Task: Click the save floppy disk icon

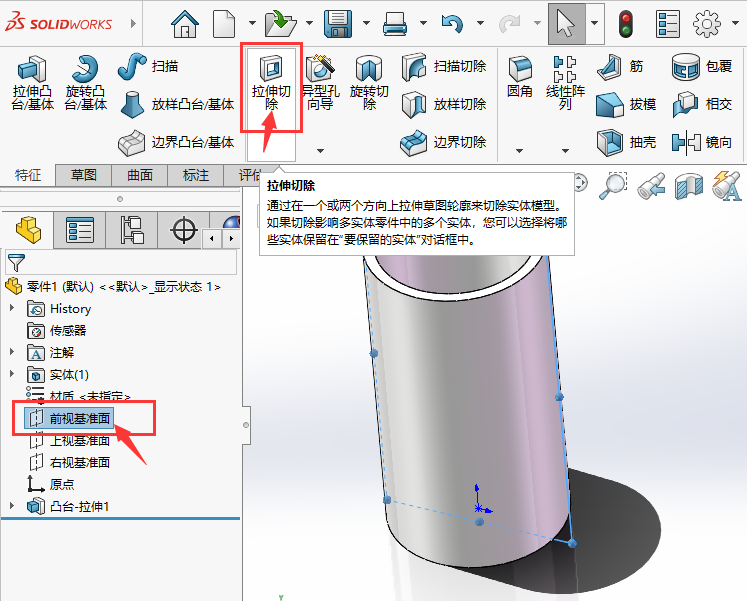Action: point(337,22)
